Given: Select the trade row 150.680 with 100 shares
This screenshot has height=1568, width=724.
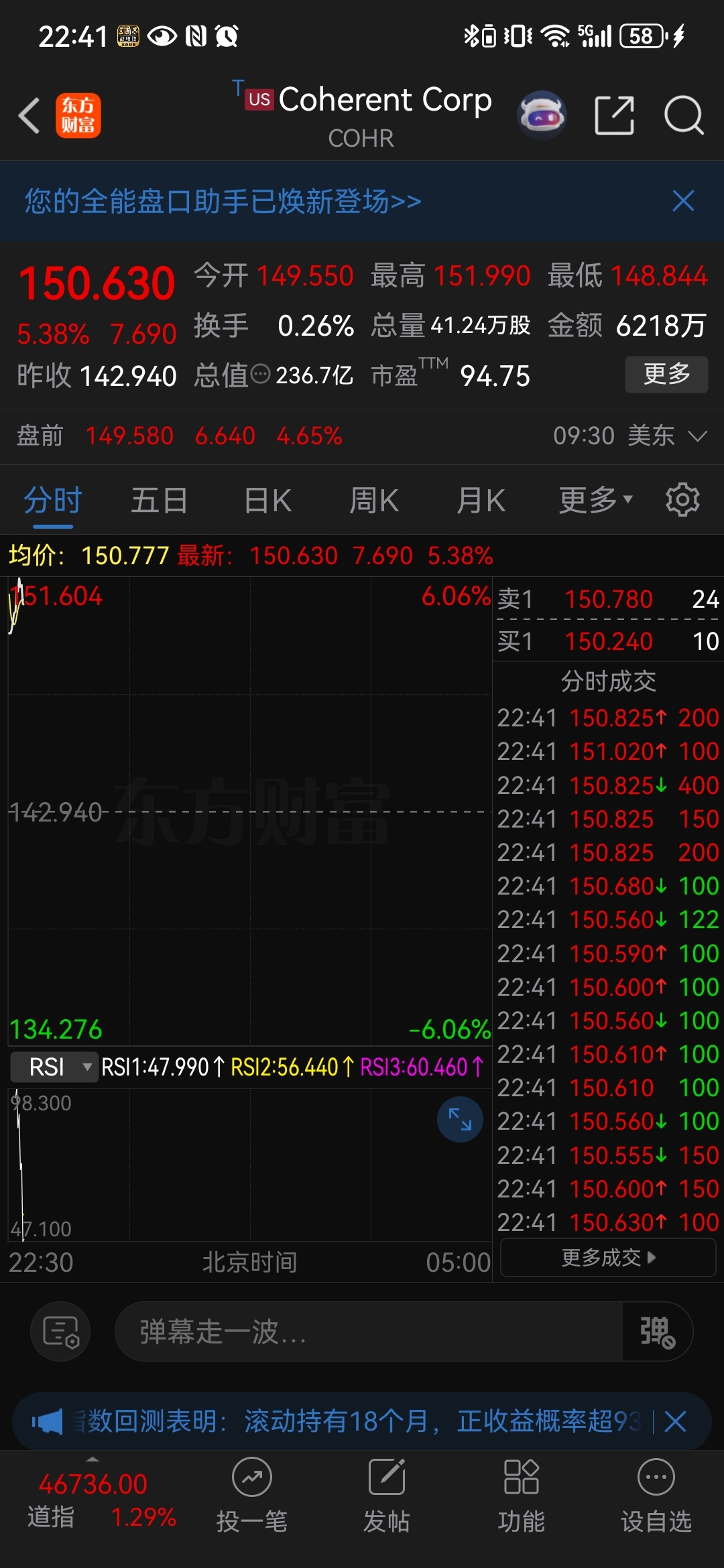Looking at the screenshot, I should pyautogui.click(x=608, y=886).
